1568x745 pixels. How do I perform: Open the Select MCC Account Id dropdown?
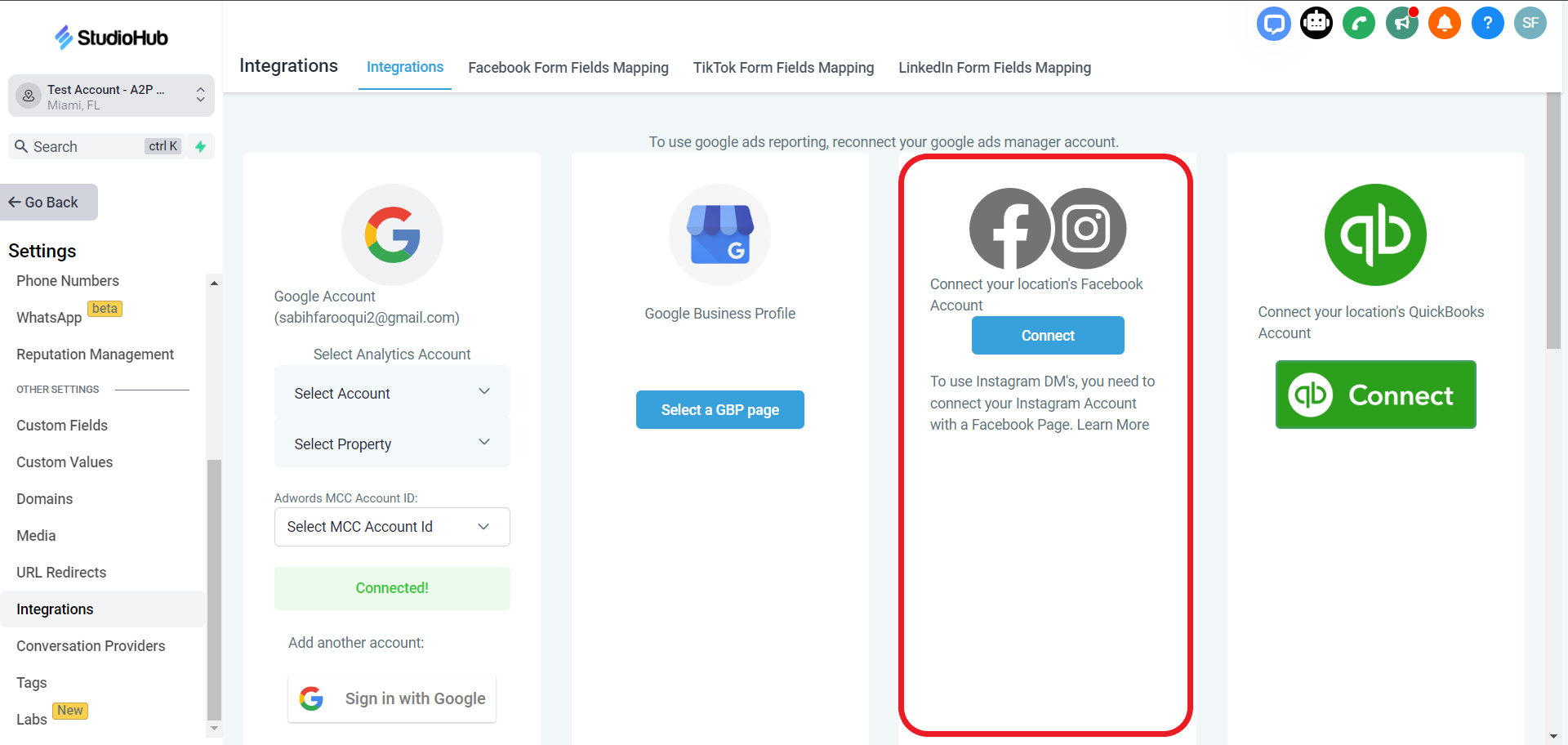coord(392,527)
